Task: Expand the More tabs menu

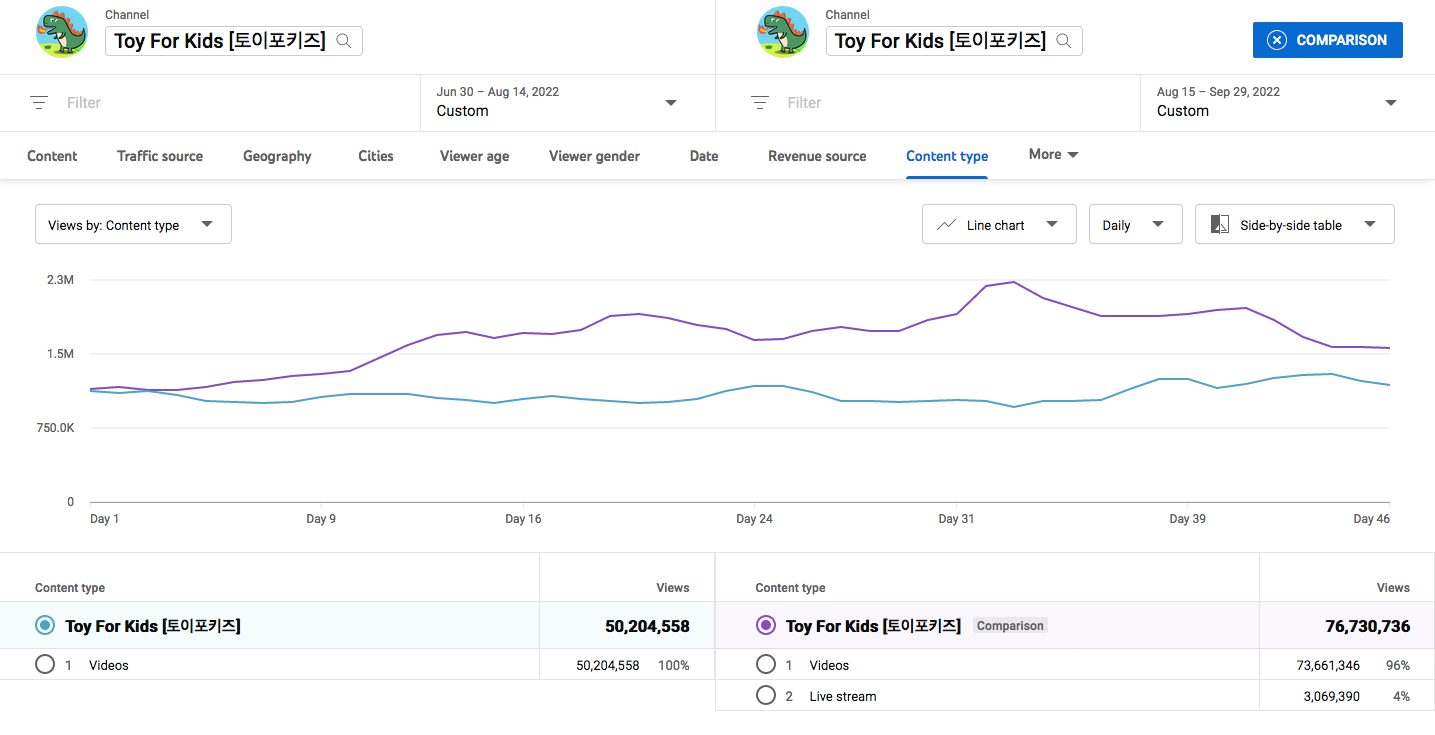Action: coord(1054,155)
